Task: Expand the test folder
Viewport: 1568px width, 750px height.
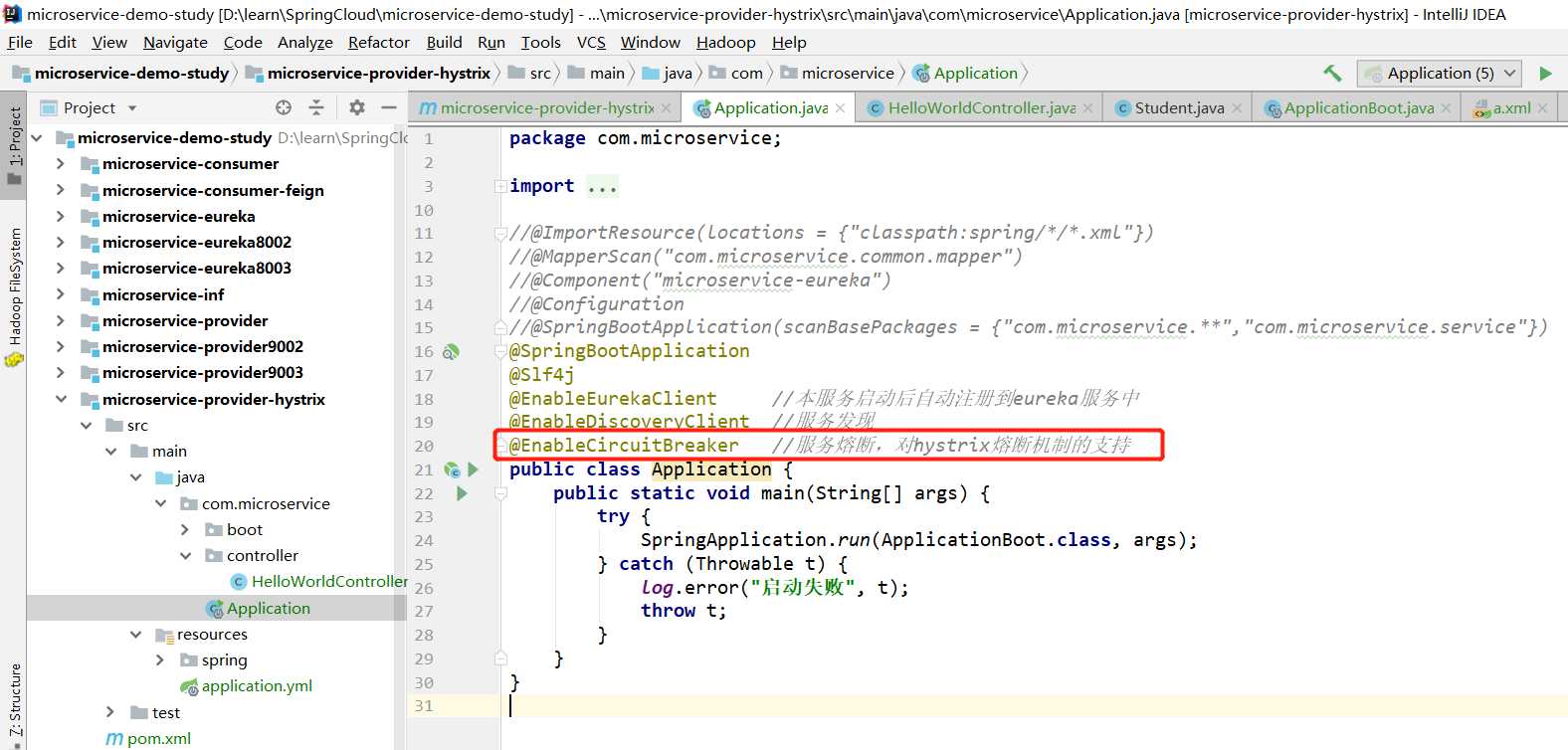Action: pos(110,712)
